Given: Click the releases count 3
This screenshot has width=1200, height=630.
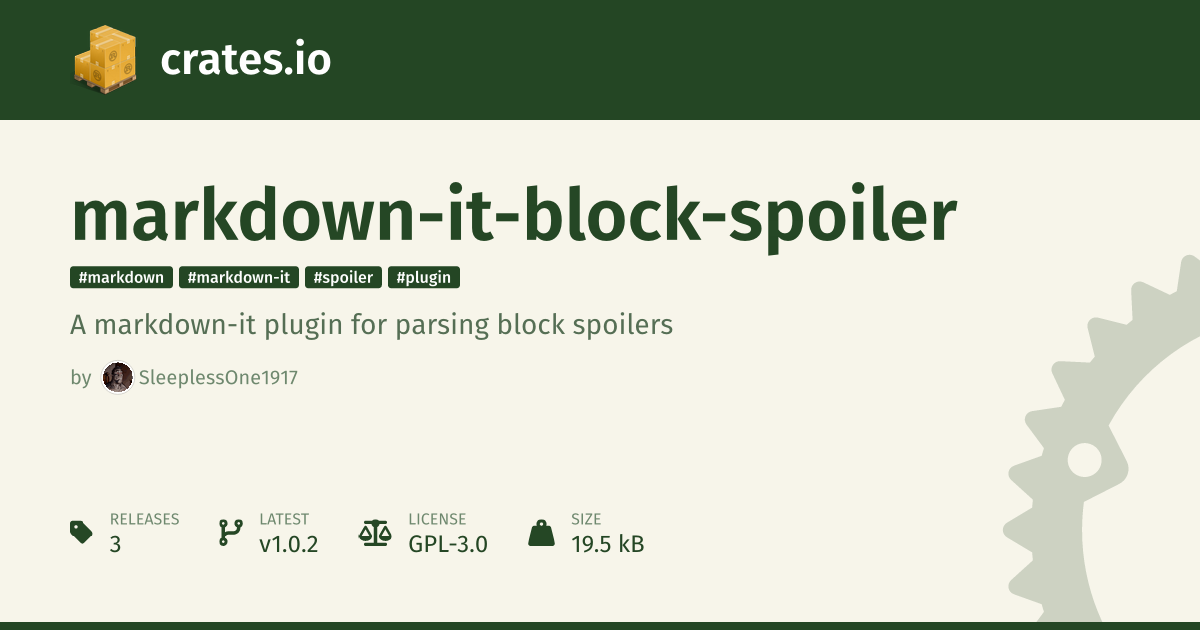Looking at the screenshot, I should (115, 545).
